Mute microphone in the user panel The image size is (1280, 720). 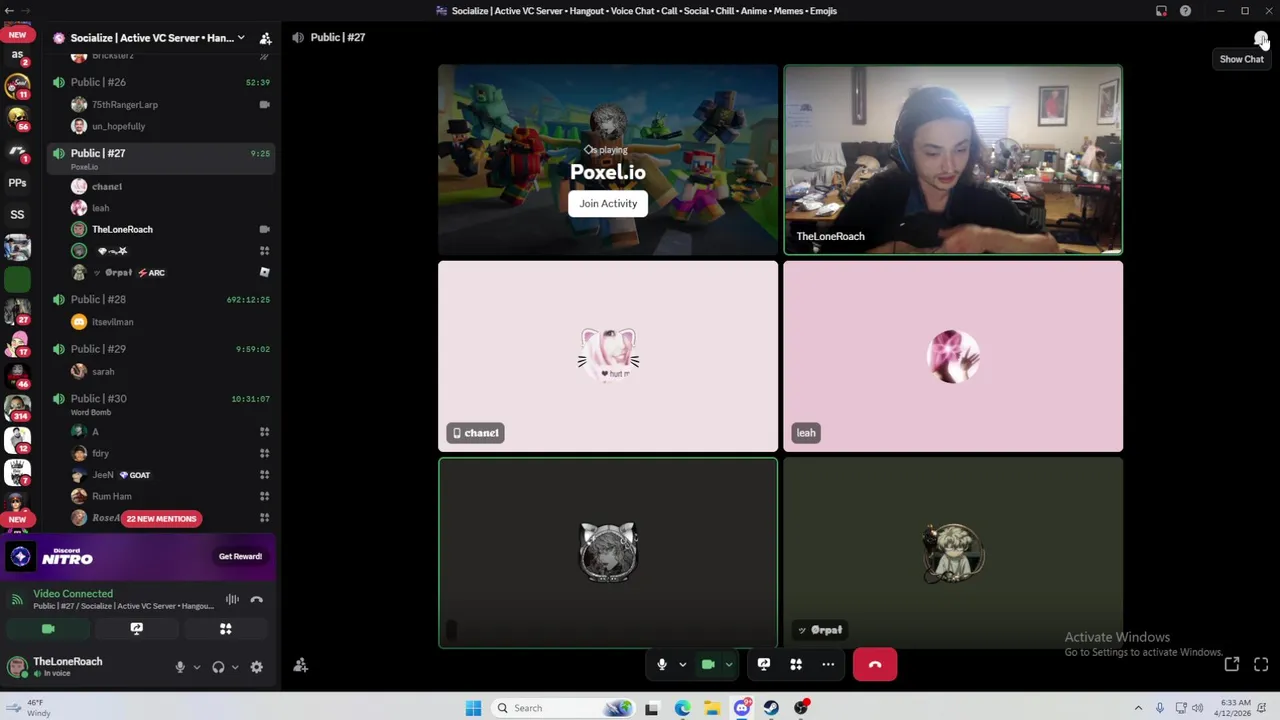pos(180,667)
